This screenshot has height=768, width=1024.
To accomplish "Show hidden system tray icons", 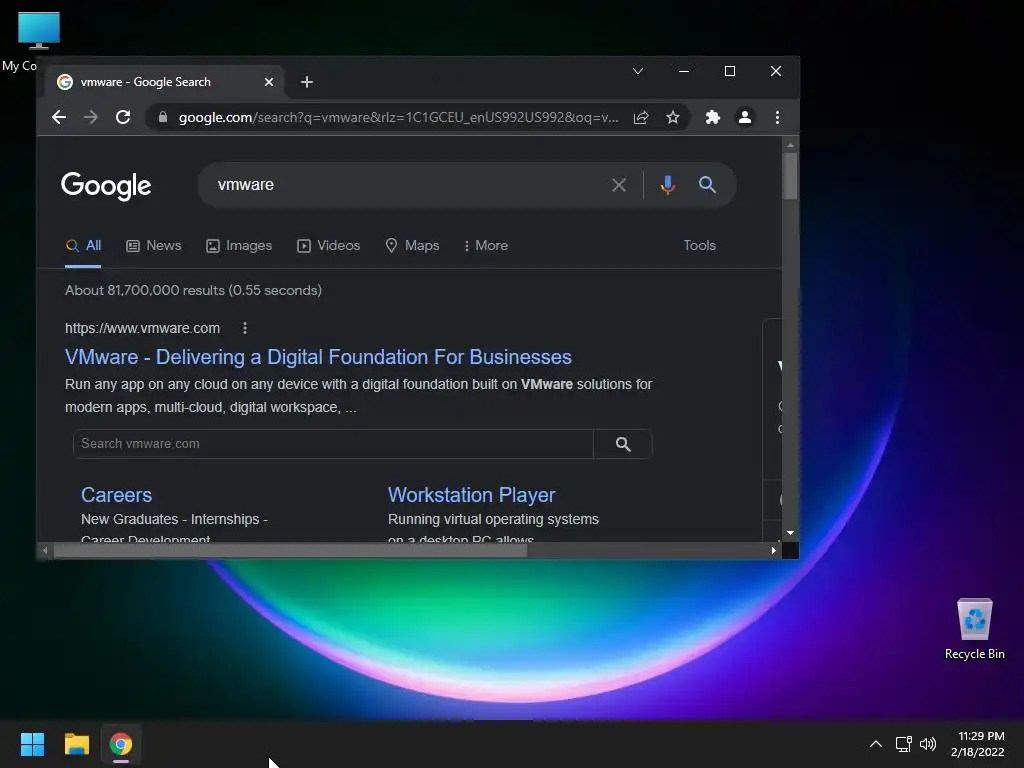I will pos(876,744).
